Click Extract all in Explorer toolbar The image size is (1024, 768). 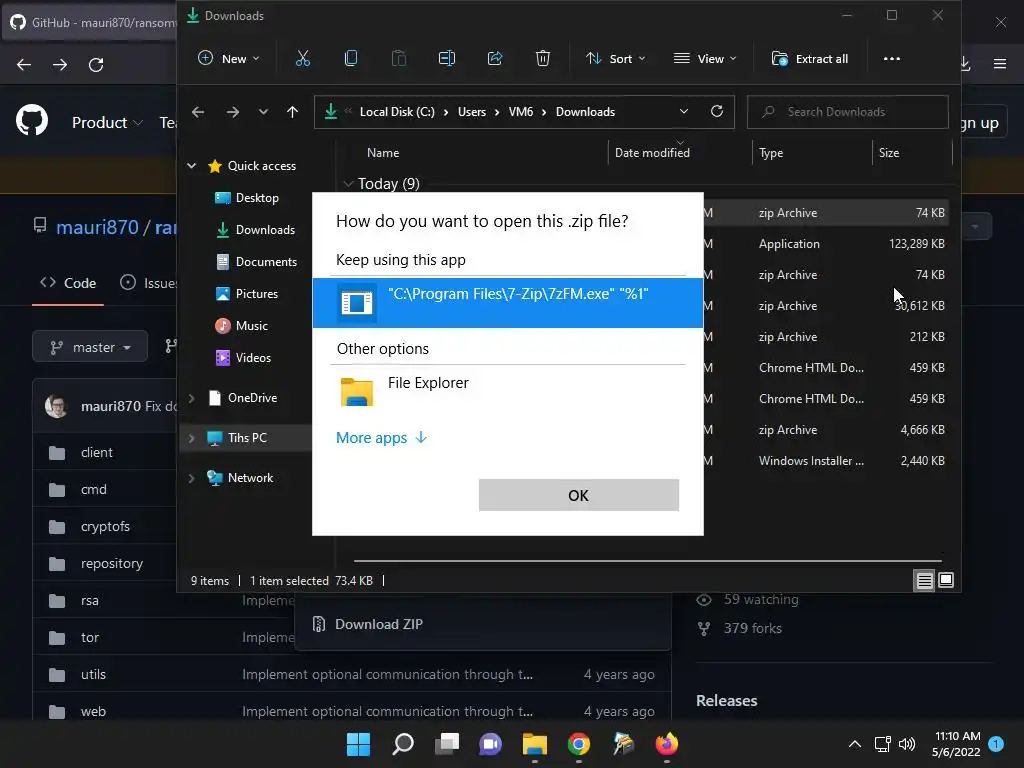pyautogui.click(x=810, y=59)
